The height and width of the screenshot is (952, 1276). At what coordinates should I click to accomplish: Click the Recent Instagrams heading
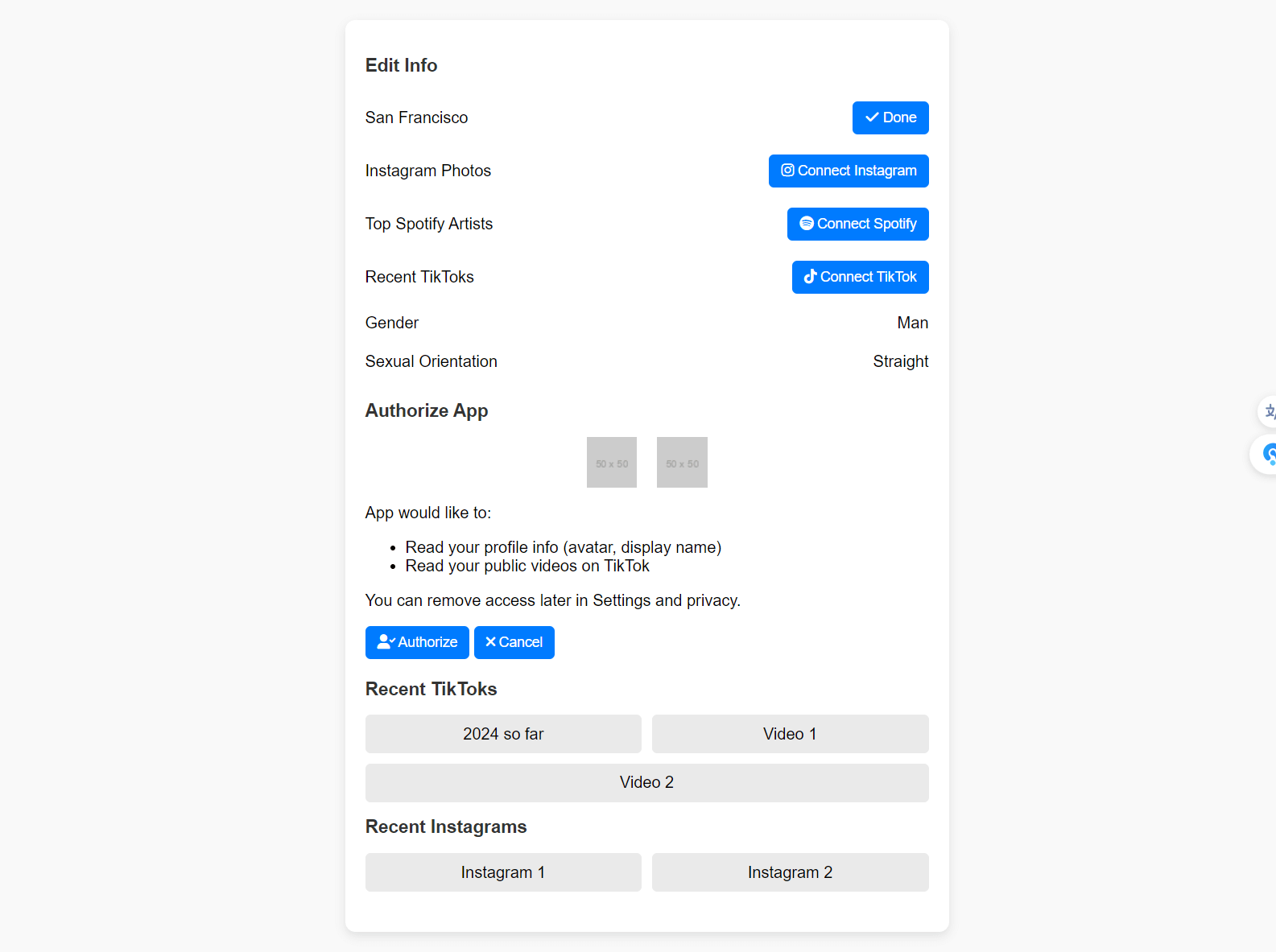coord(446,826)
